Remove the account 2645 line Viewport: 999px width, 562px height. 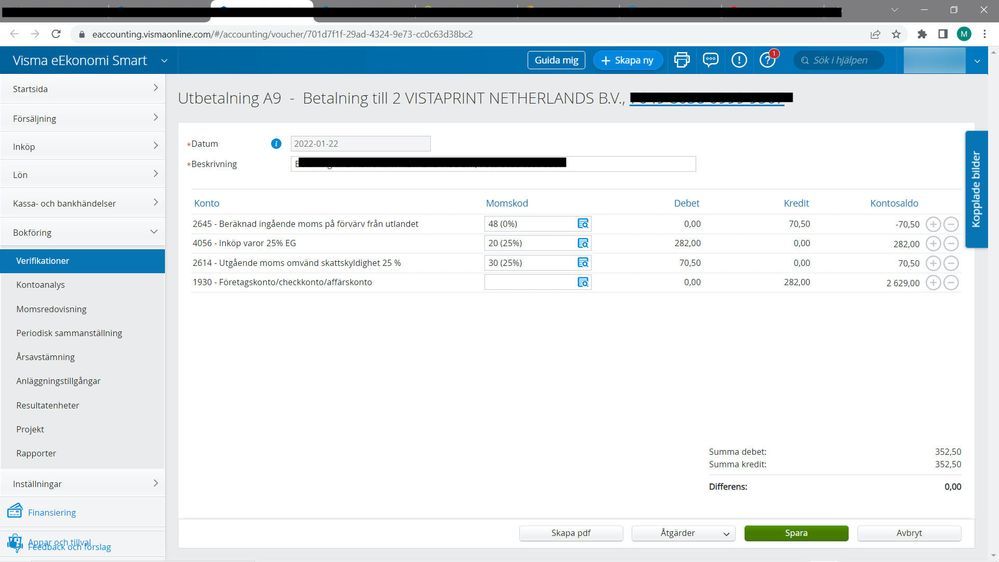click(951, 224)
